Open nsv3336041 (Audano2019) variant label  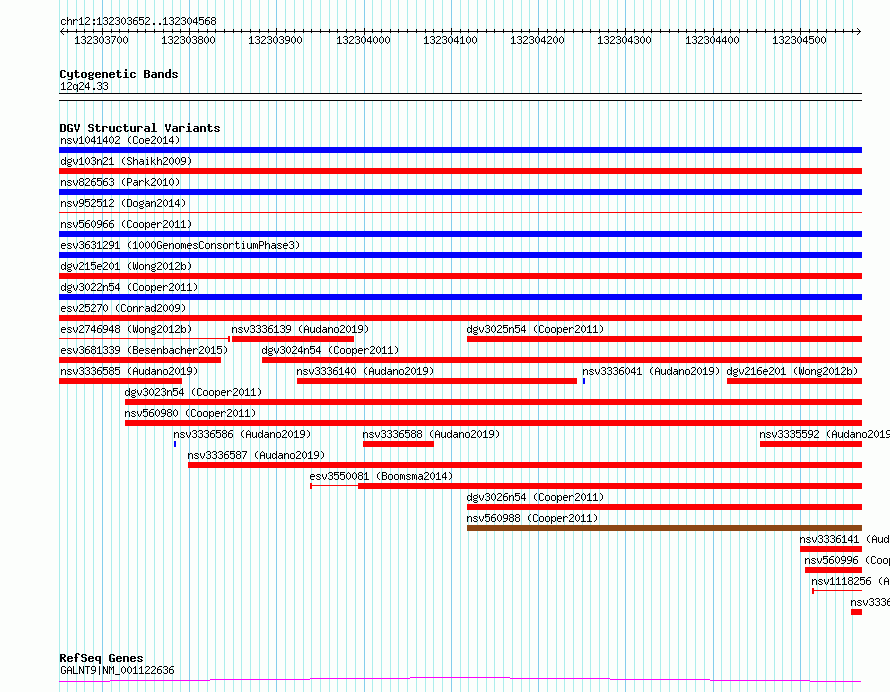tap(651, 371)
